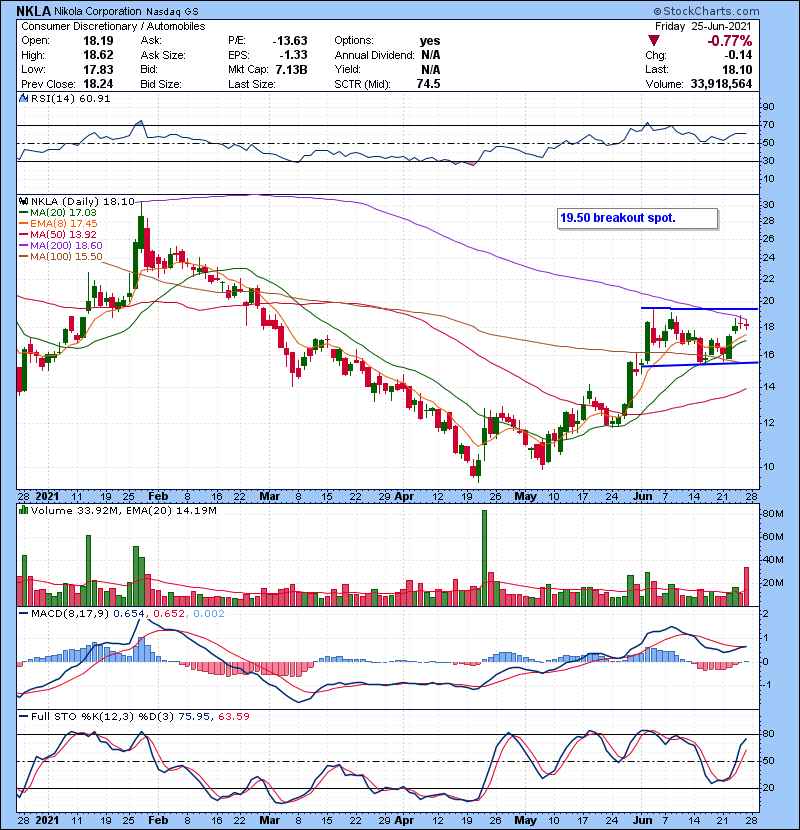The image size is (800, 830).
Task: Click the Friday 25-Jun-2021 date
Action: 703,26
